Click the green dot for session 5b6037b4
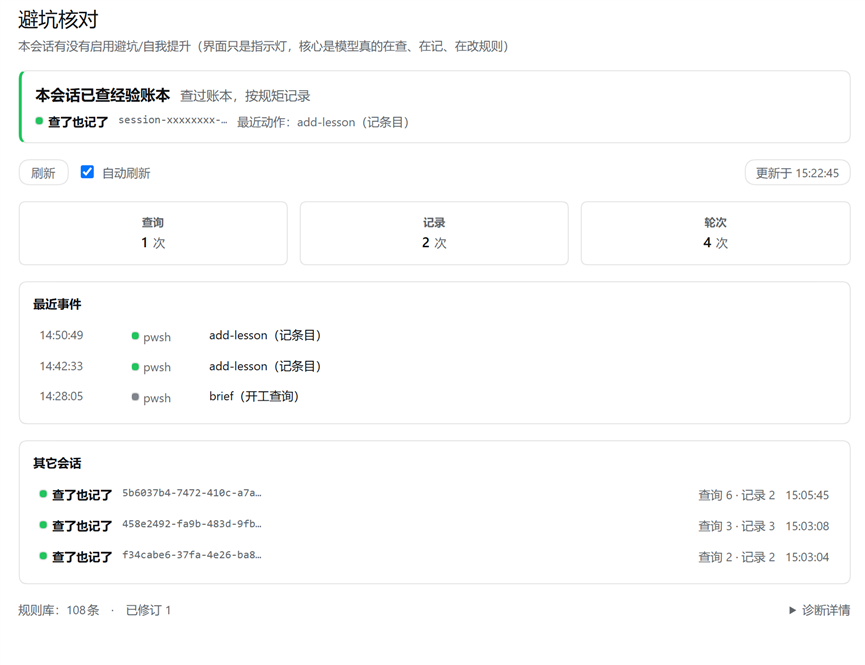Screen dimensions: 865x665 coord(43,494)
